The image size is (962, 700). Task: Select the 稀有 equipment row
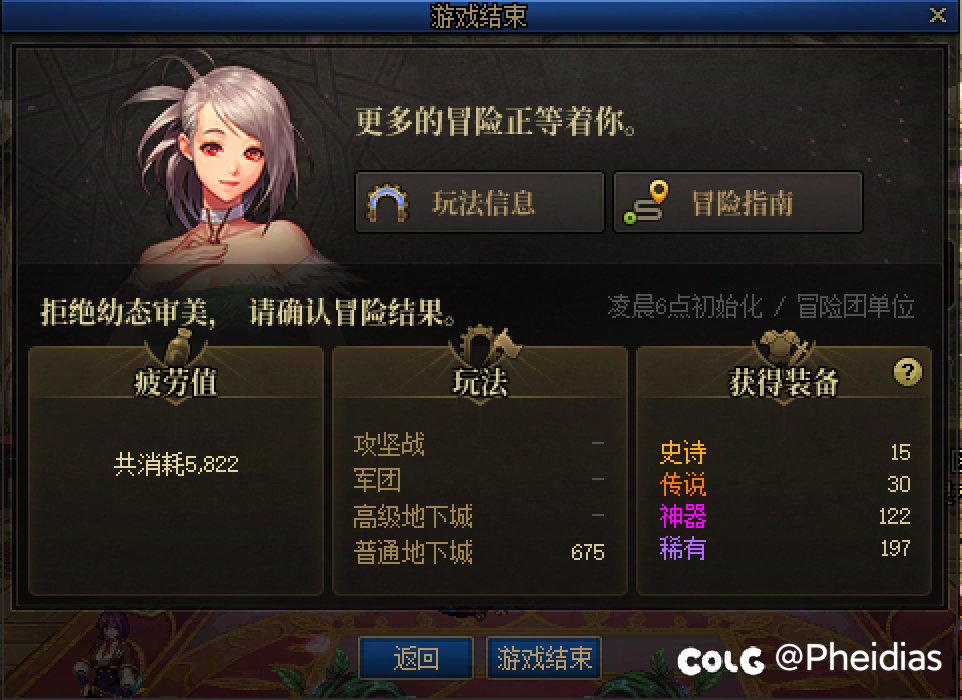click(x=785, y=548)
